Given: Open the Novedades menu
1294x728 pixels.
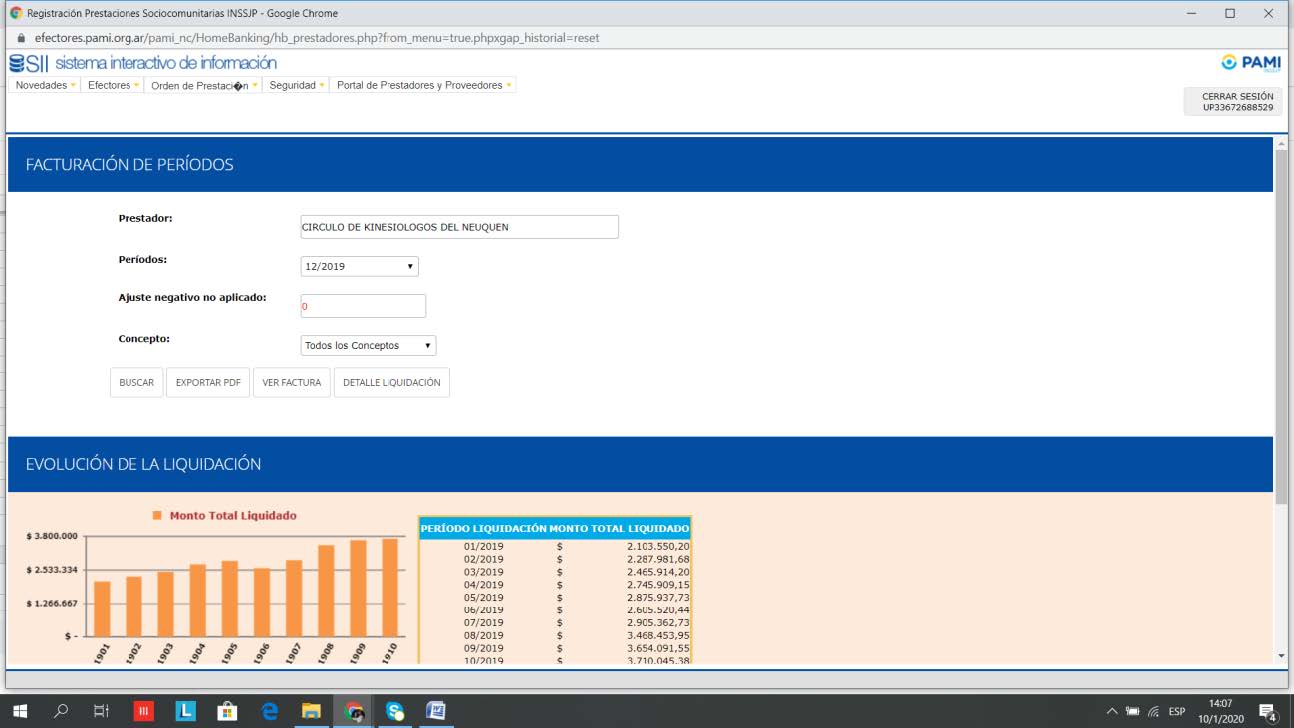Looking at the screenshot, I should [x=46, y=85].
